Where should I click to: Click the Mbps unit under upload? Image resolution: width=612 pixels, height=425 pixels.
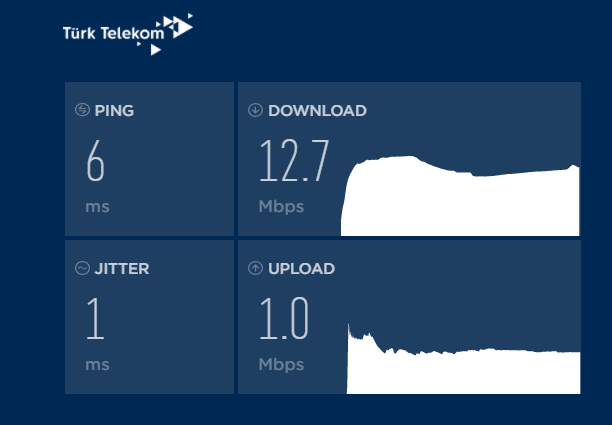281,365
